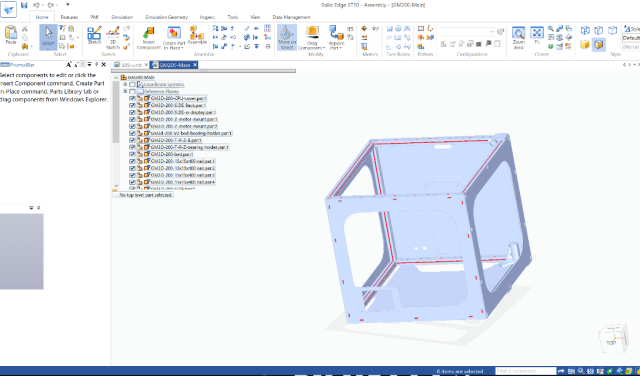Toggle the Move on Select tool
640x376 pixels.
[x=287, y=37]
